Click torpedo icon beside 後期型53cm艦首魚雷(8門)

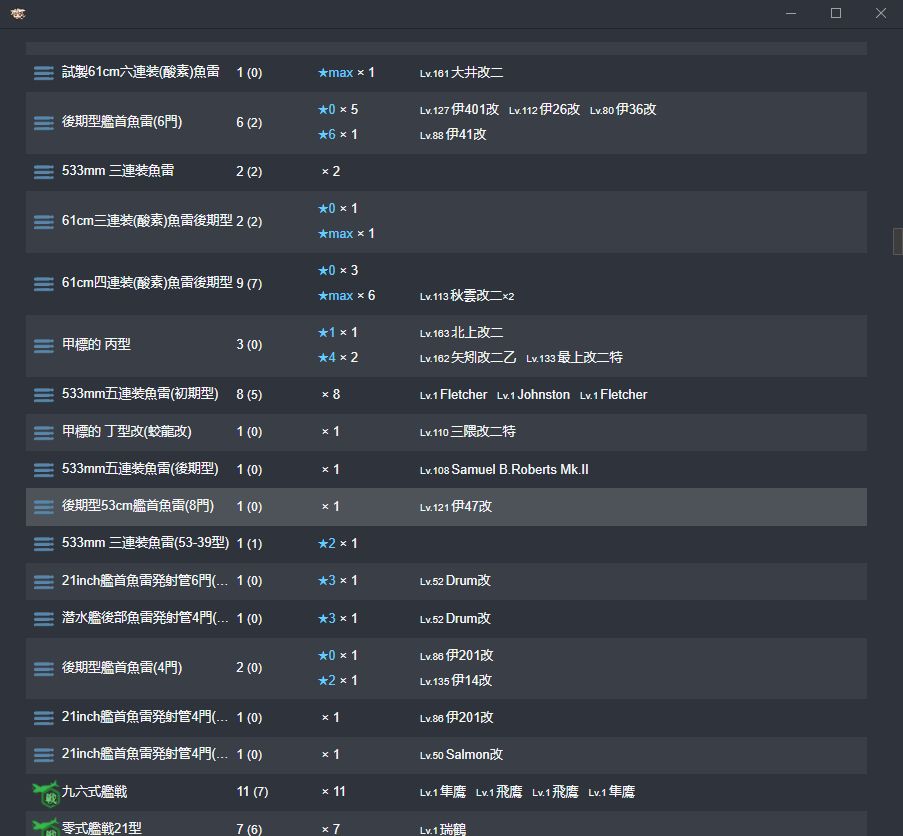tap(44, 507)
